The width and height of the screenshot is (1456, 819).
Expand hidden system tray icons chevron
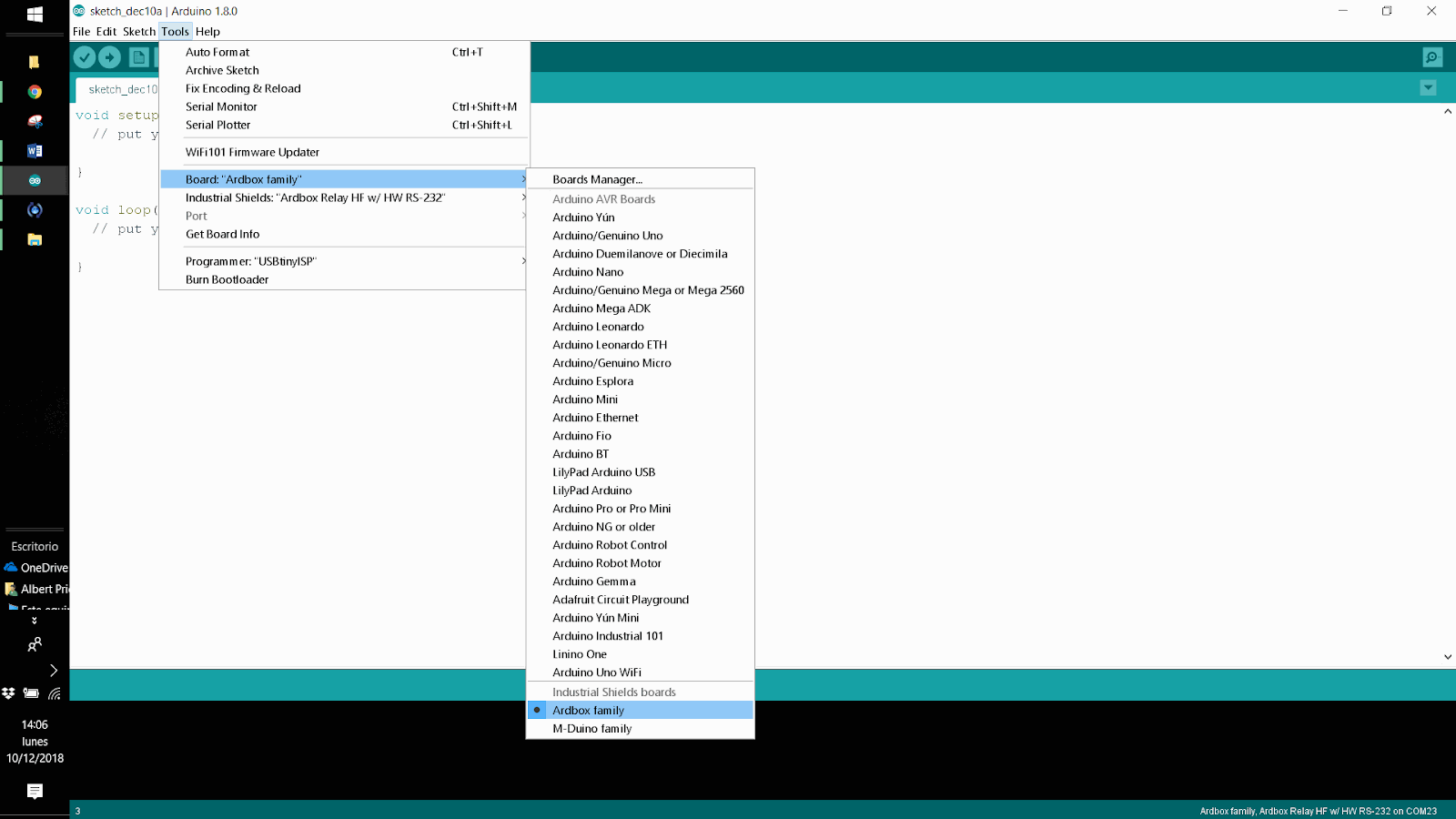pos(54,671)
